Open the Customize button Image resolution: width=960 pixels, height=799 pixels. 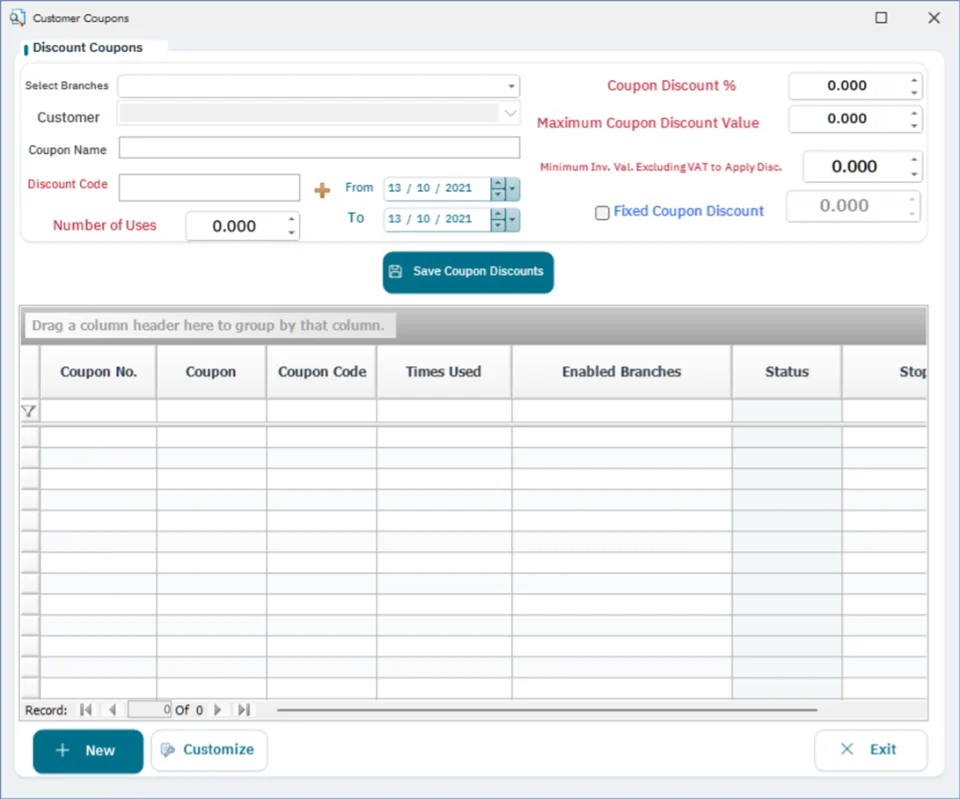pos(209,750)
